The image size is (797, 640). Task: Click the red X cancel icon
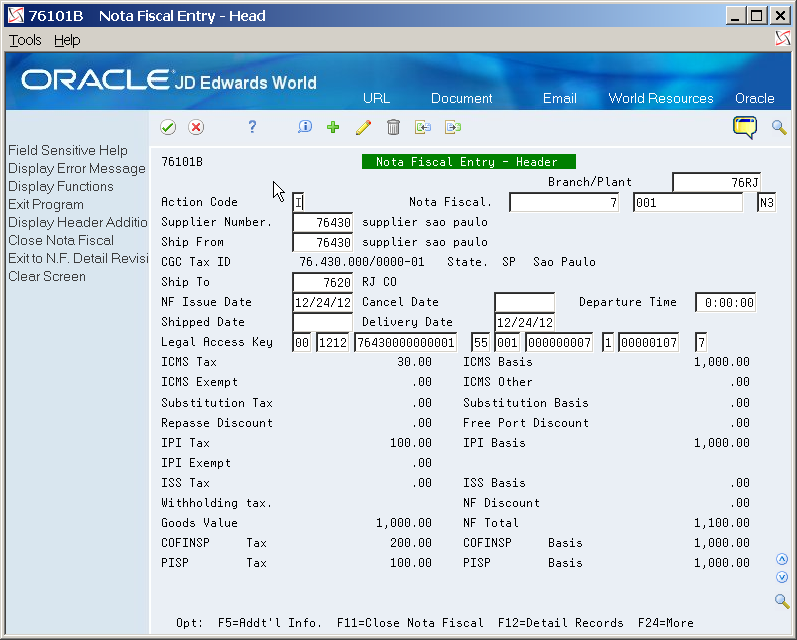[x=196, y=127]
